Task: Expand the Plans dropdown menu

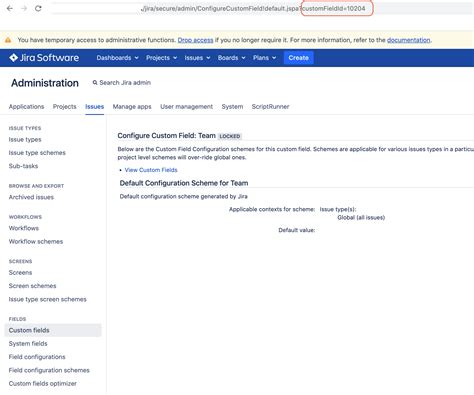Action: (x=264, y=58)
